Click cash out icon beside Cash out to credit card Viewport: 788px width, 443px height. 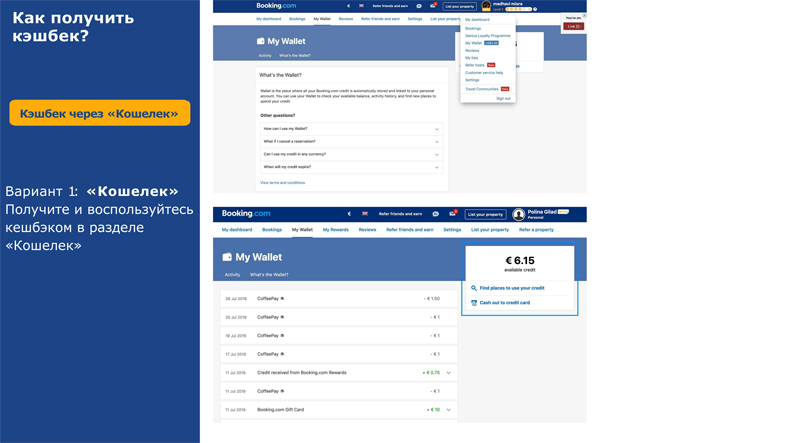pyautogui.click(x=473, y=303)
